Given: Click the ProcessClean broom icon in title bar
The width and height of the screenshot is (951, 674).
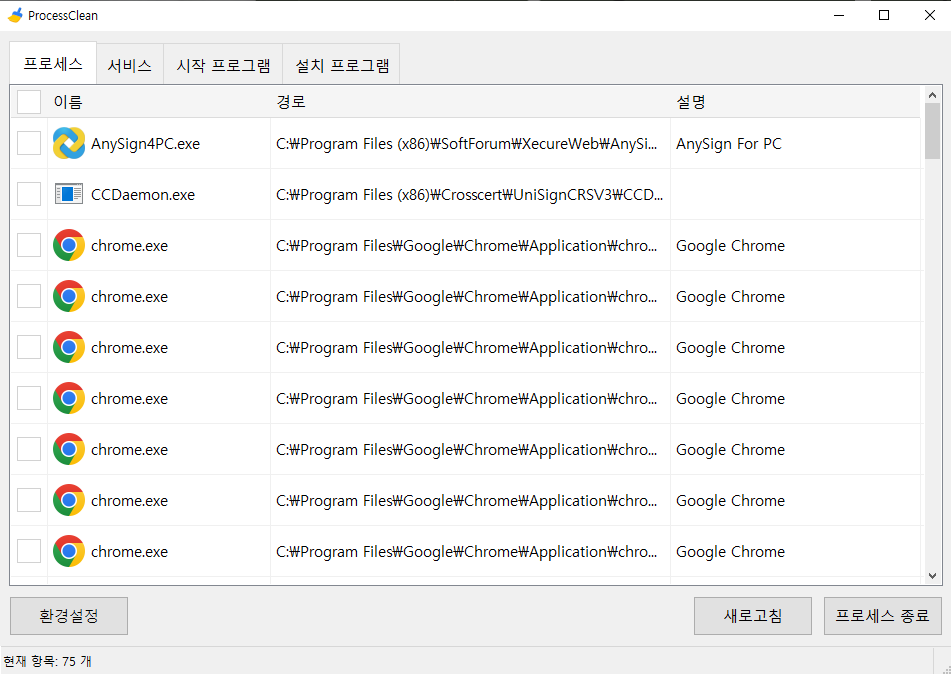Looking at the screenshot, I should coord(15,15).
